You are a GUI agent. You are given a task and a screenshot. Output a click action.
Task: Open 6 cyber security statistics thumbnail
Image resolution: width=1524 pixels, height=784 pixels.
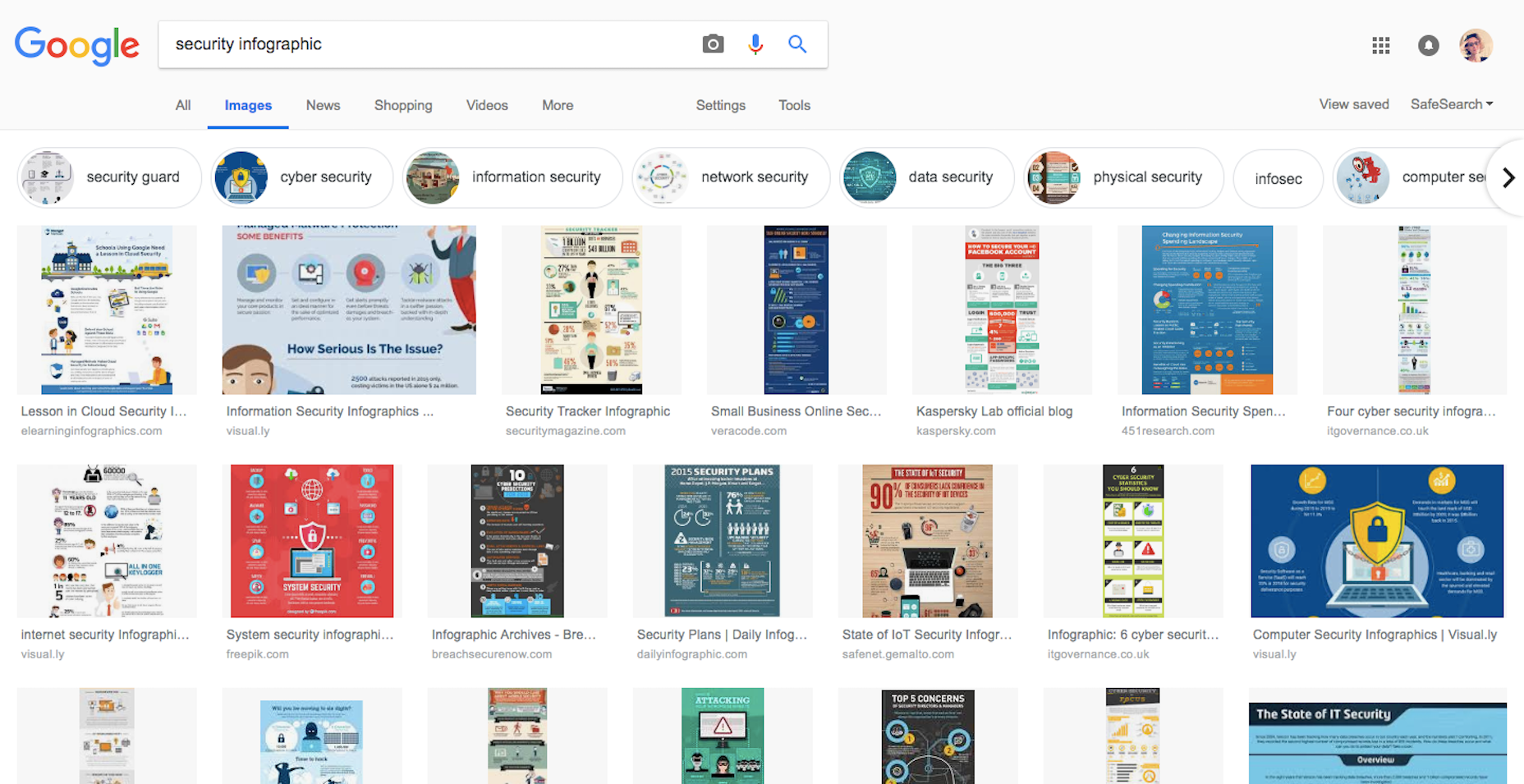(x=1133, y=541)
